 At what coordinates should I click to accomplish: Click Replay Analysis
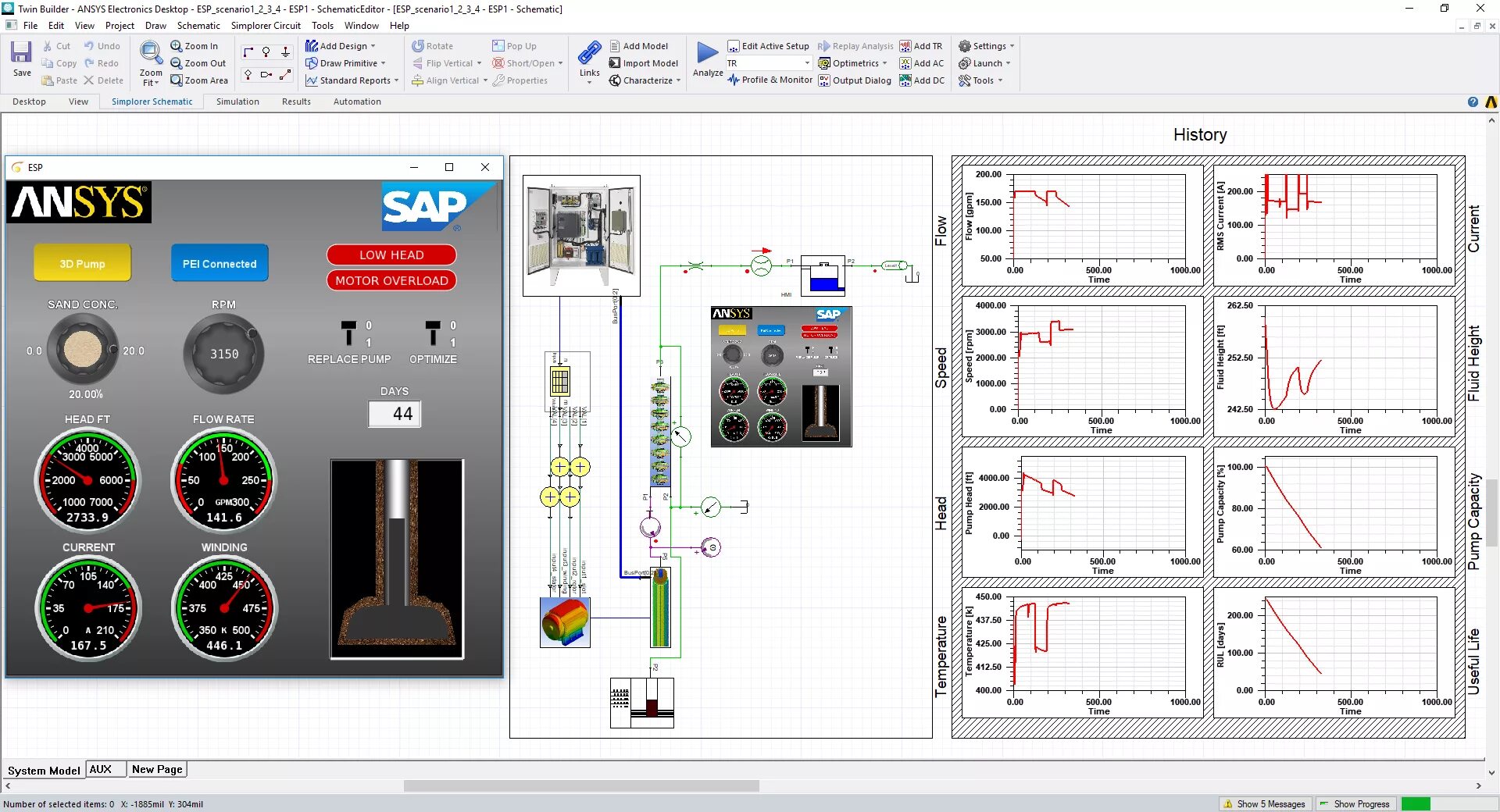(855, 46)
